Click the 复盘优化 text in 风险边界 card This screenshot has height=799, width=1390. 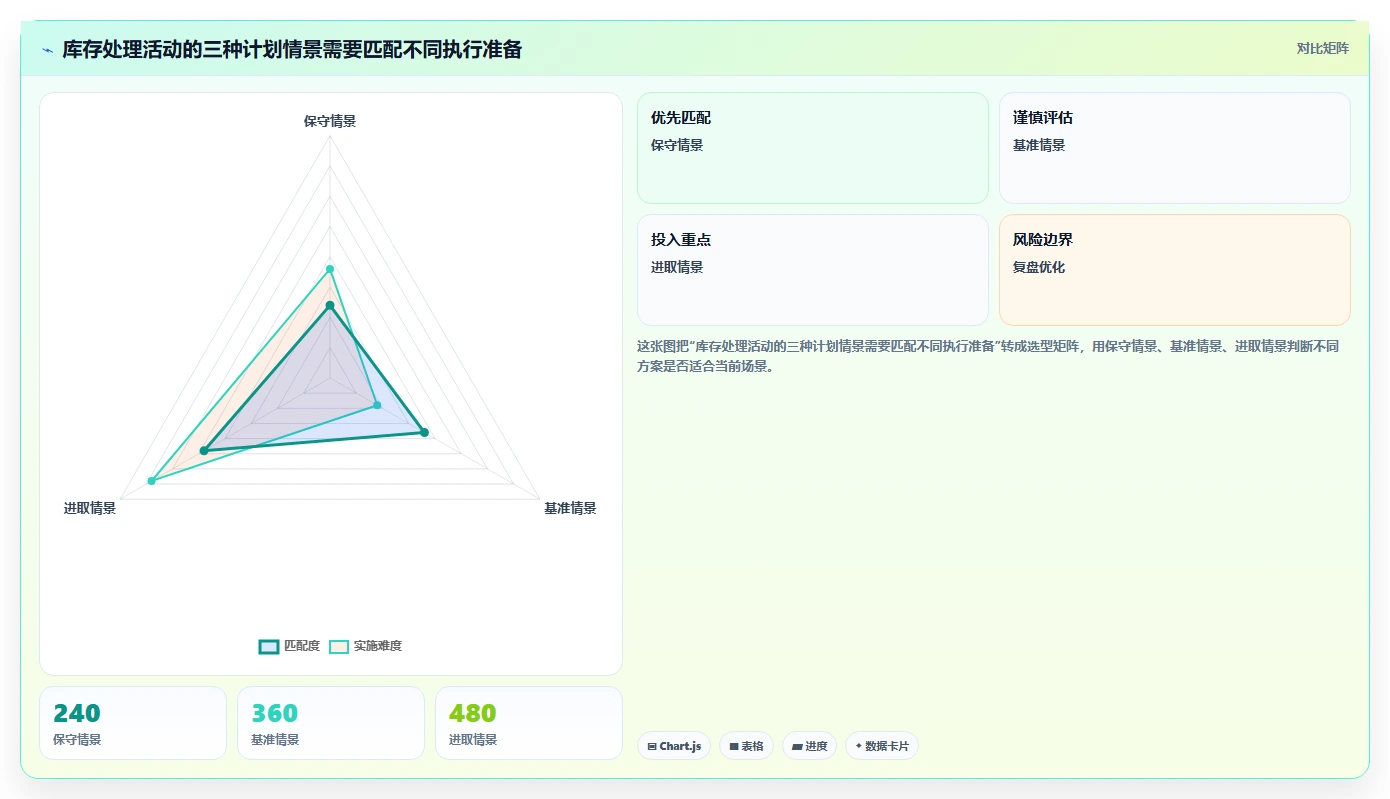click(1039, 267)
